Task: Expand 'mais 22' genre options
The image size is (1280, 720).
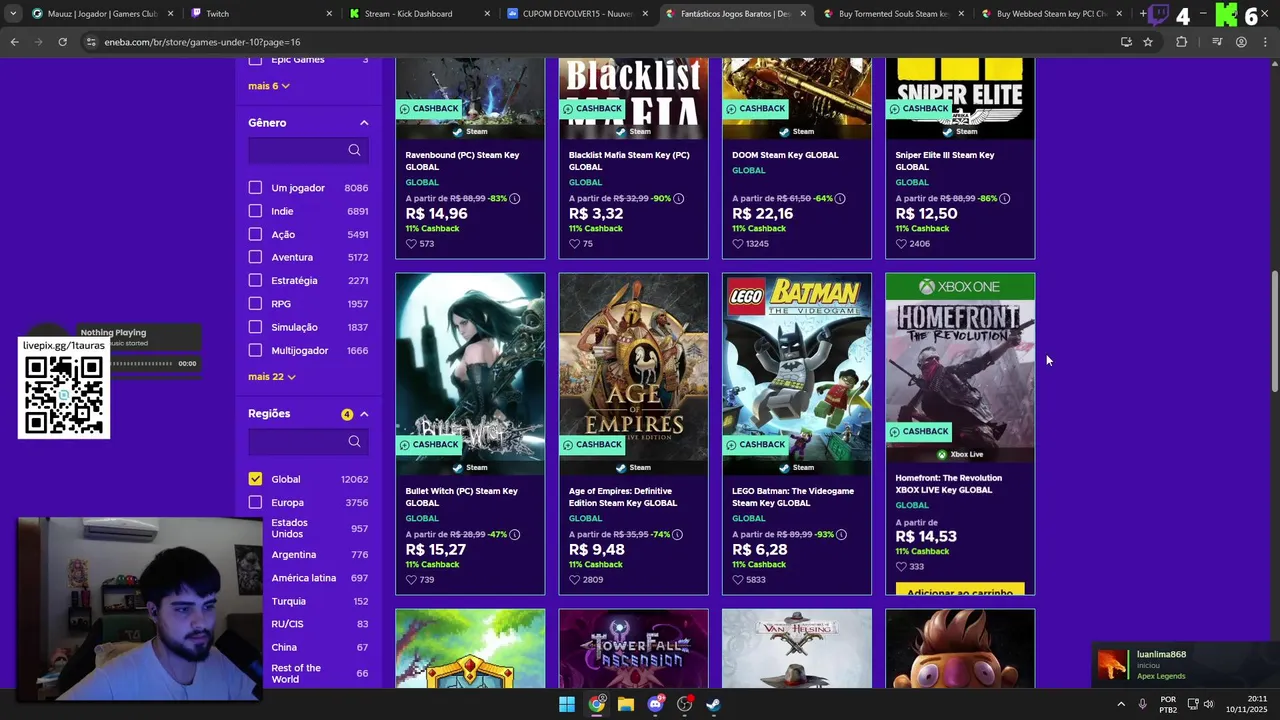Action: point(272,377)
